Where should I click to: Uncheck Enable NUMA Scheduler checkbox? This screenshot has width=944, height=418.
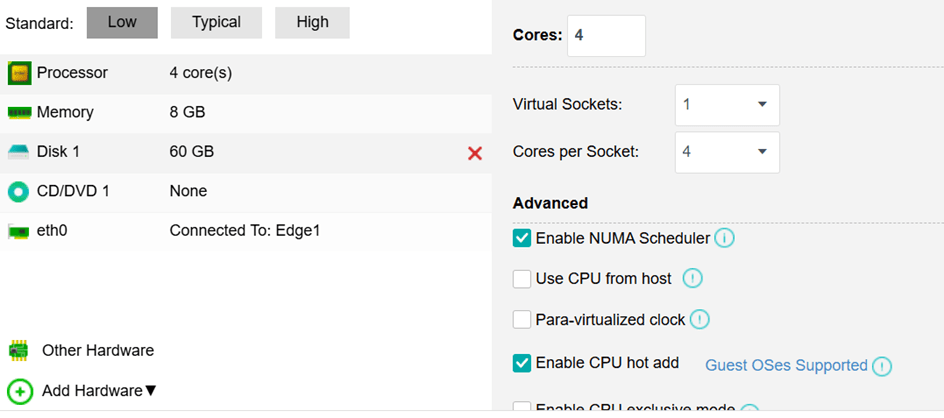tap(521, 238)
